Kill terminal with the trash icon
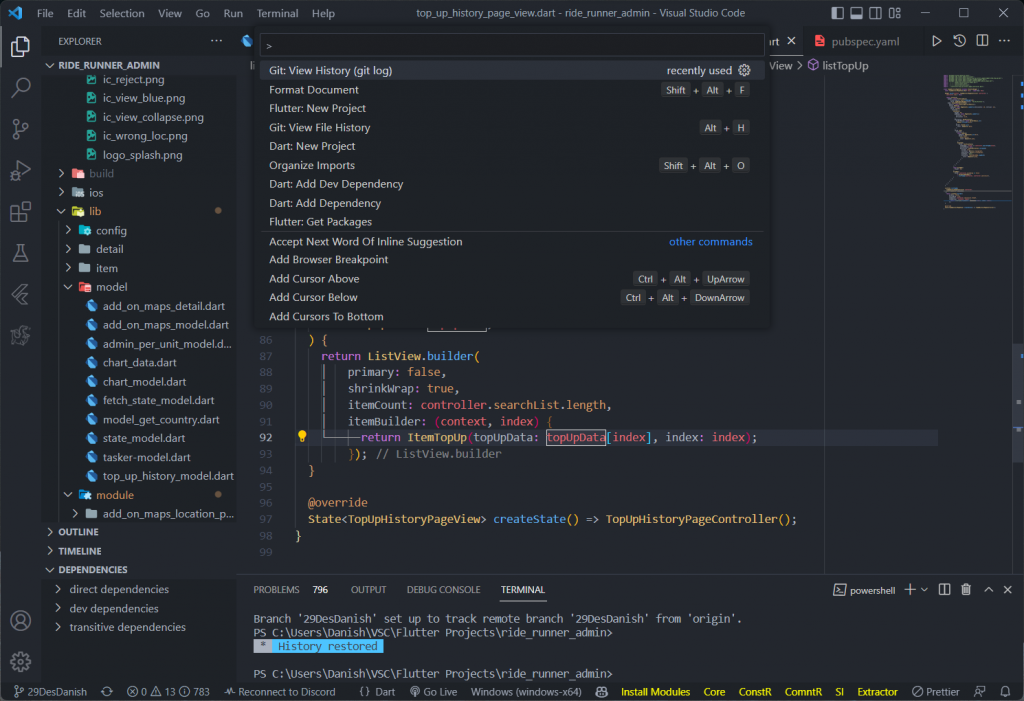This screenshot has height=701, width=1024. [966, 590]
